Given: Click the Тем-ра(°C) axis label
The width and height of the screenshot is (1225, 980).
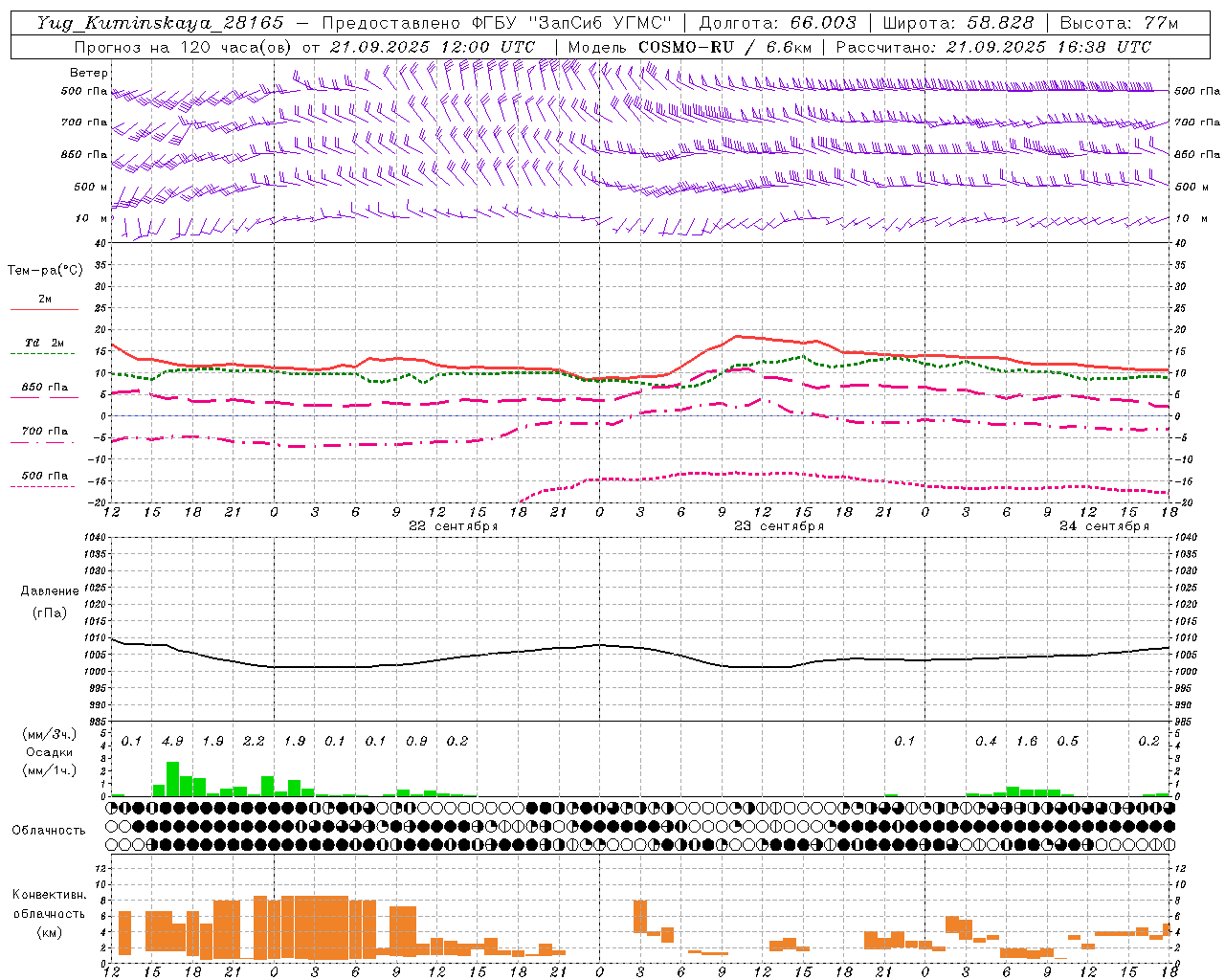Looking at the screenshot, I should [45, 271].
